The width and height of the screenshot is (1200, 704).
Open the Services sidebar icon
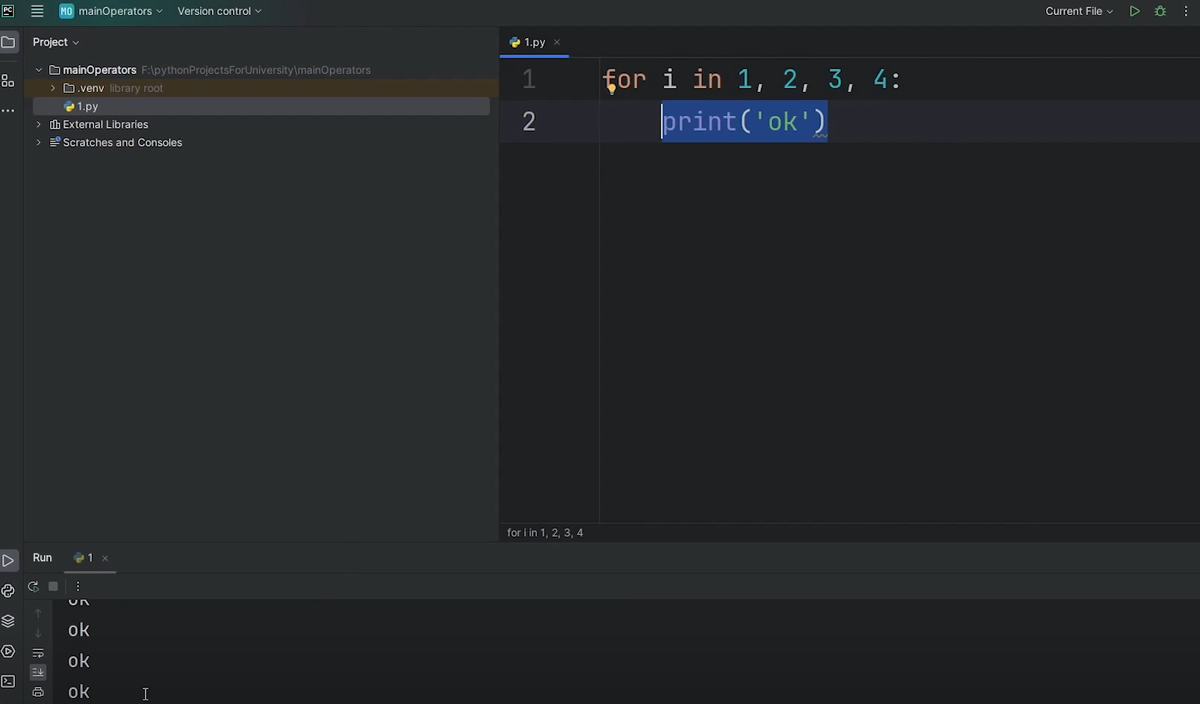click(x=8, y=651)
